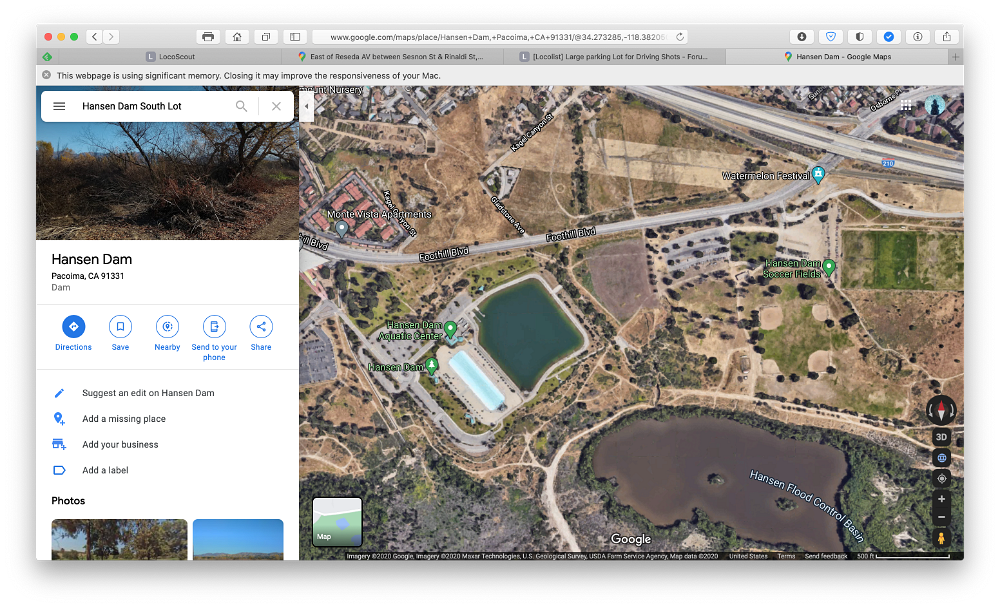Click the blue shield extension icon
Image resolution: width=1000 pixels, height=608 pixels.
[x=831, y=37]
